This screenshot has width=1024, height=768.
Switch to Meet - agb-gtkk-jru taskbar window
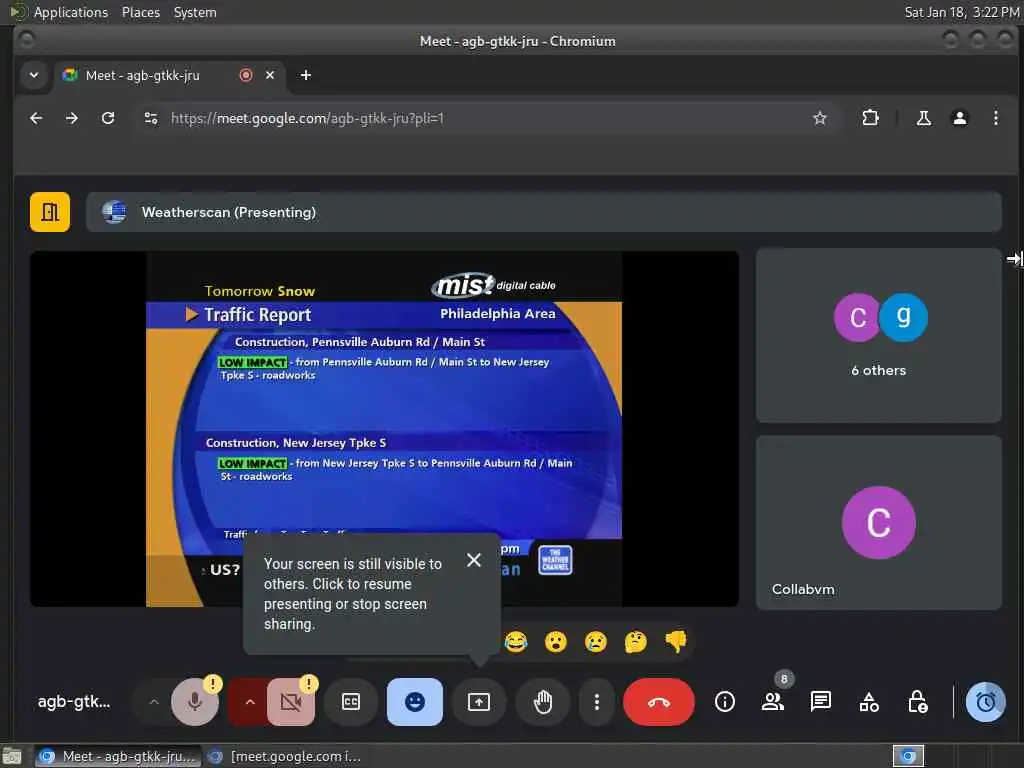[x=118, y=756]
